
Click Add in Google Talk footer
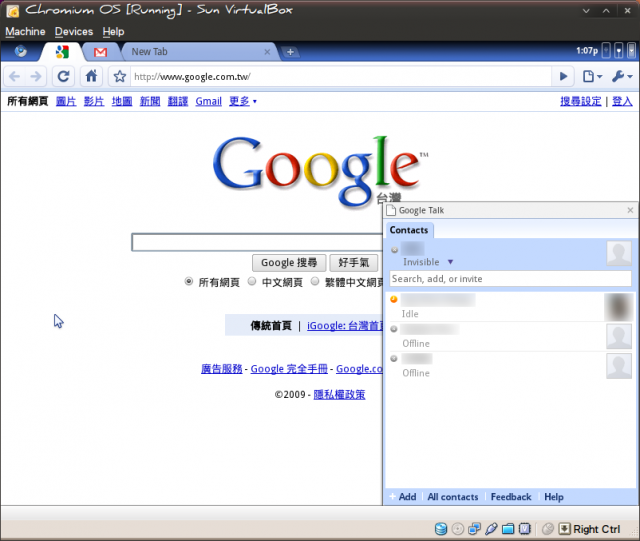click(403, 497)
